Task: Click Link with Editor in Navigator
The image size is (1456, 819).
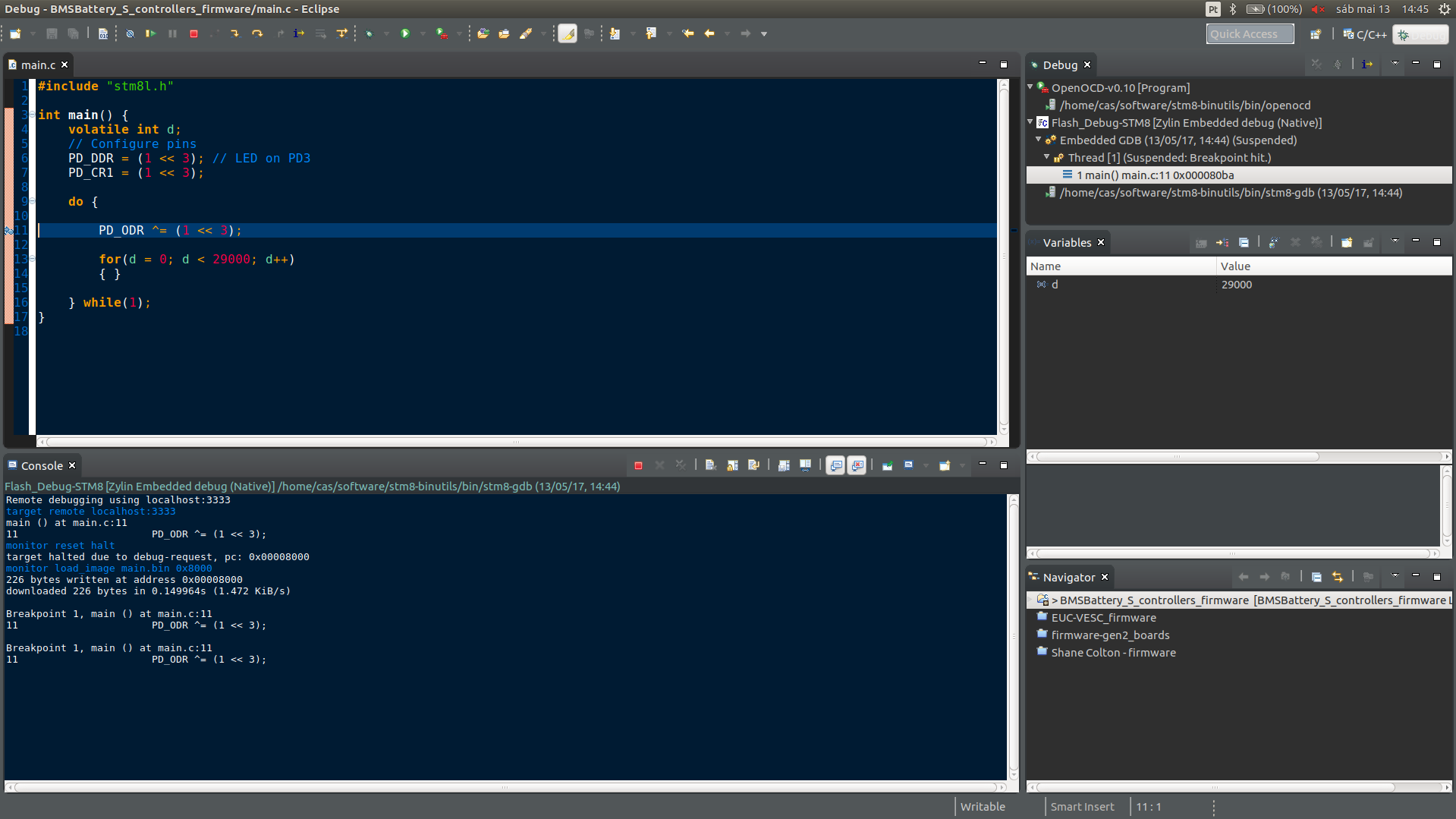Action: 1338,577
